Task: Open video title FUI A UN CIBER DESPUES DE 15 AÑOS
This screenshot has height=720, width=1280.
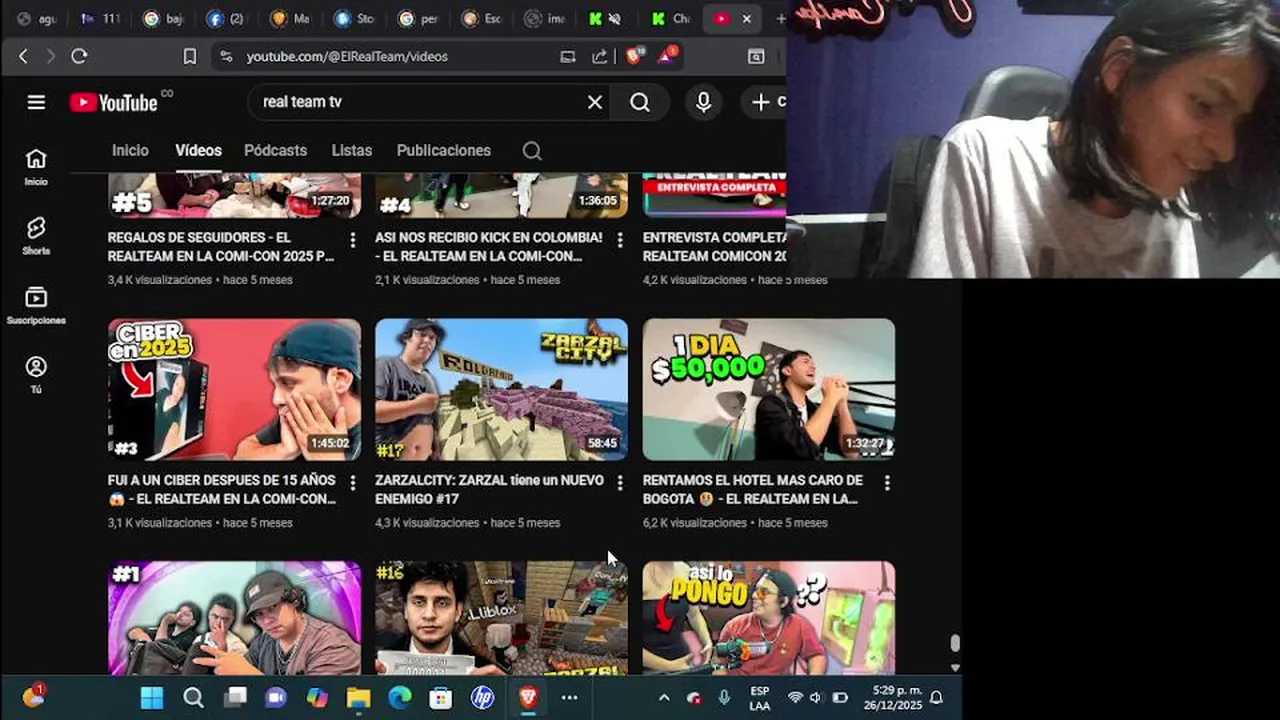Action: pyautogui.click(x=222, y=489)
